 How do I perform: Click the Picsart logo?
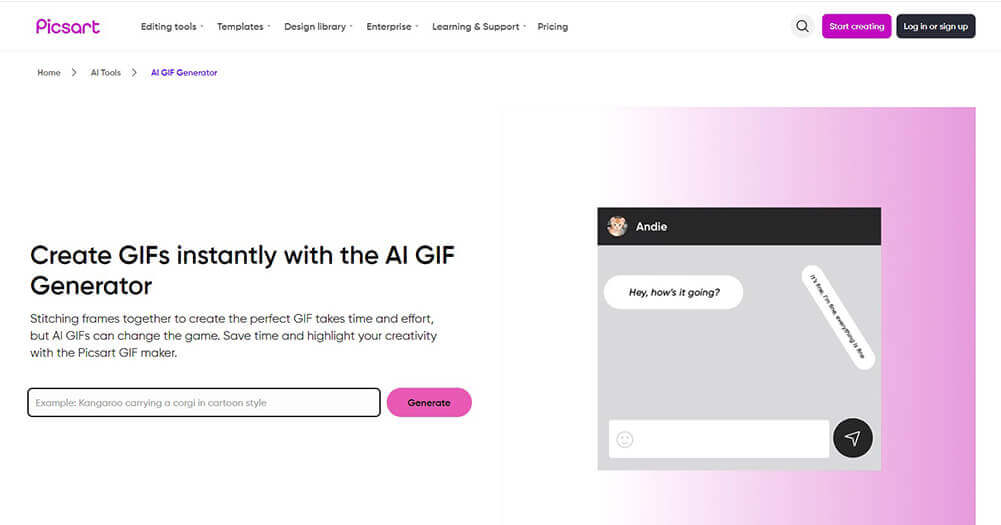[x=68, y=26]
